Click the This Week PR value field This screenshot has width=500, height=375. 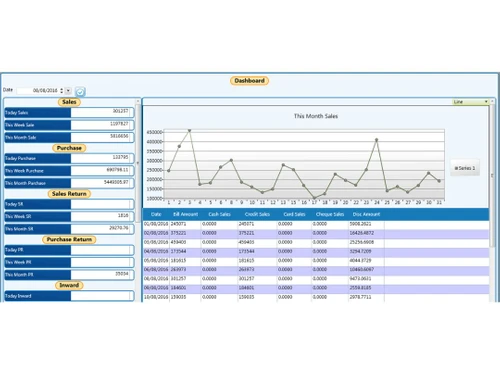102,262
